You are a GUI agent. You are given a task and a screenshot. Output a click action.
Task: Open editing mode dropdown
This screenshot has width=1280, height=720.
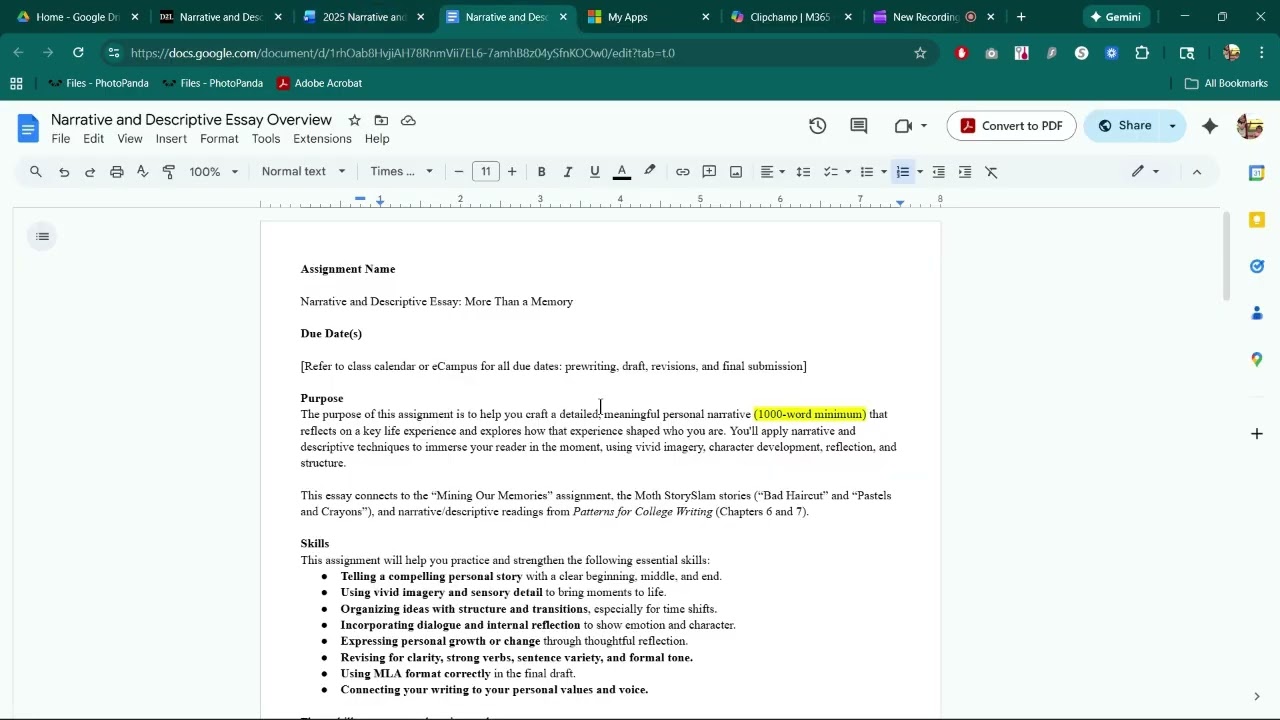click(x=1146, y=172)
